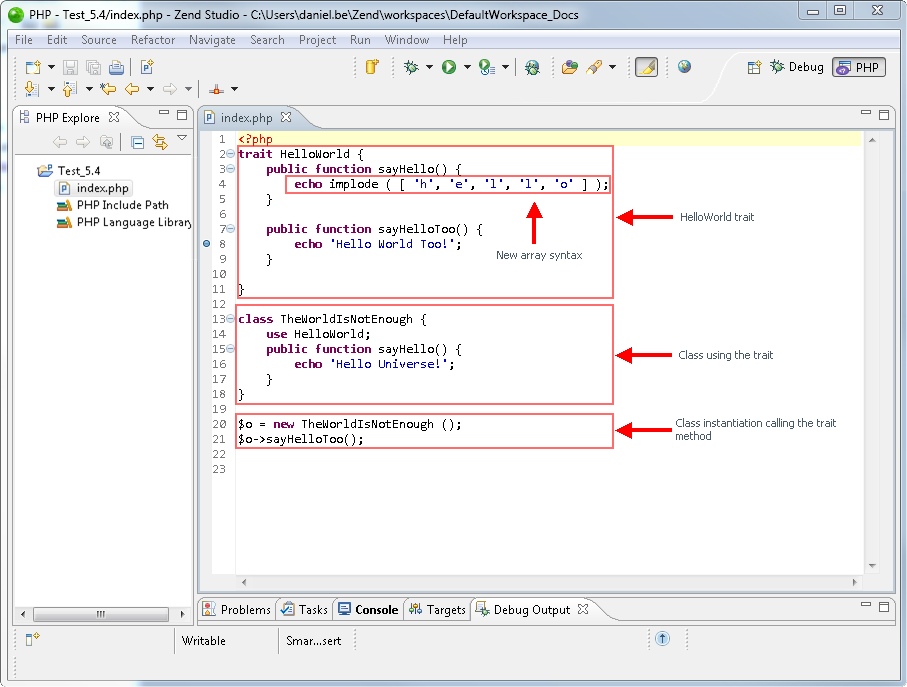Open the Refactor menu

pos(153,40)
